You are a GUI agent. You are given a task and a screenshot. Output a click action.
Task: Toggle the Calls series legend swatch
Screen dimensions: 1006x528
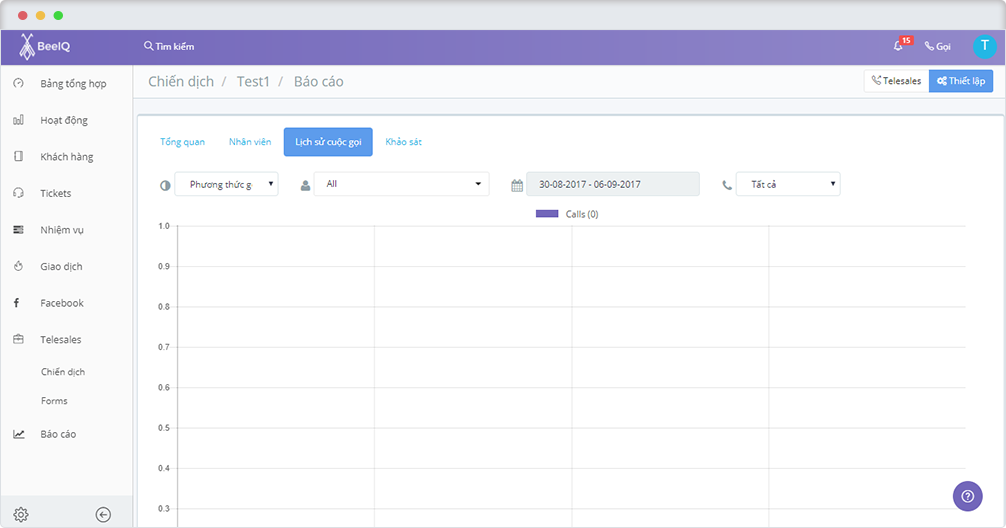coord(546,214)
